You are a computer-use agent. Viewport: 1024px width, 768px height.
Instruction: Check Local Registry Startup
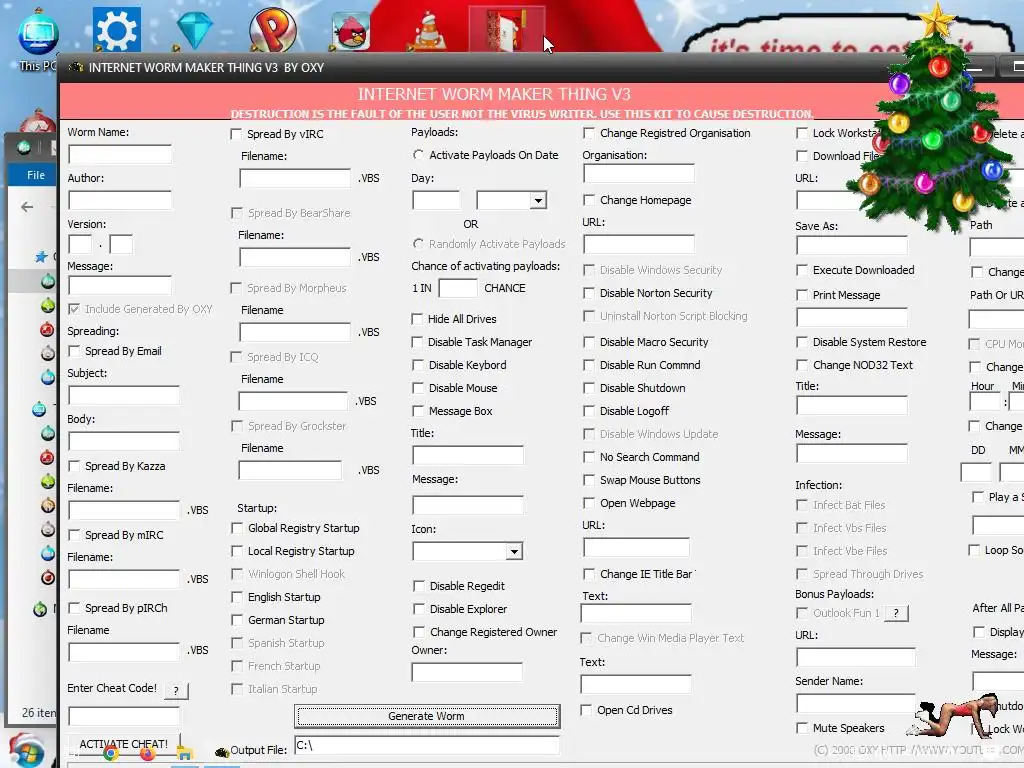(237, 551)
